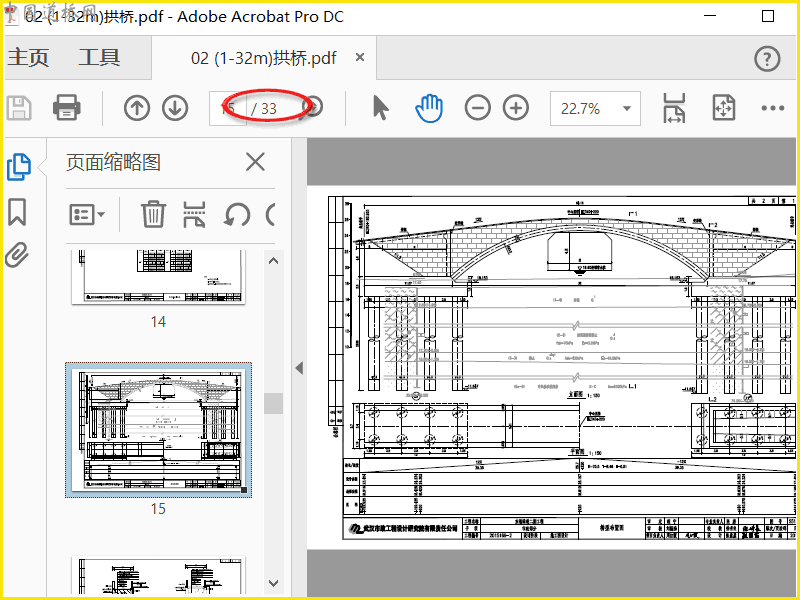Print the document with printer icon
This screenshot has width=800, height=600.
pos(66,108)
